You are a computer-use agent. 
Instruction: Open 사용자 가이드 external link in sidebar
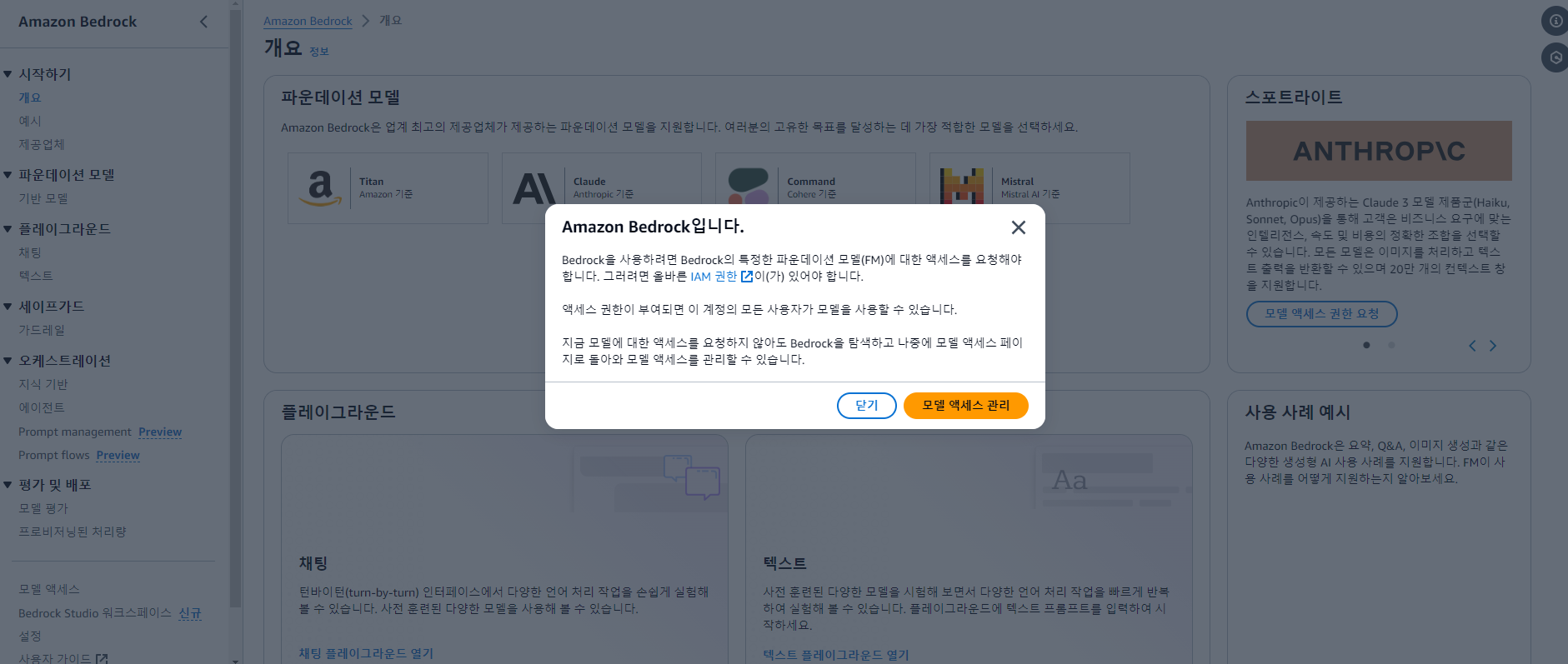[63, 658]
